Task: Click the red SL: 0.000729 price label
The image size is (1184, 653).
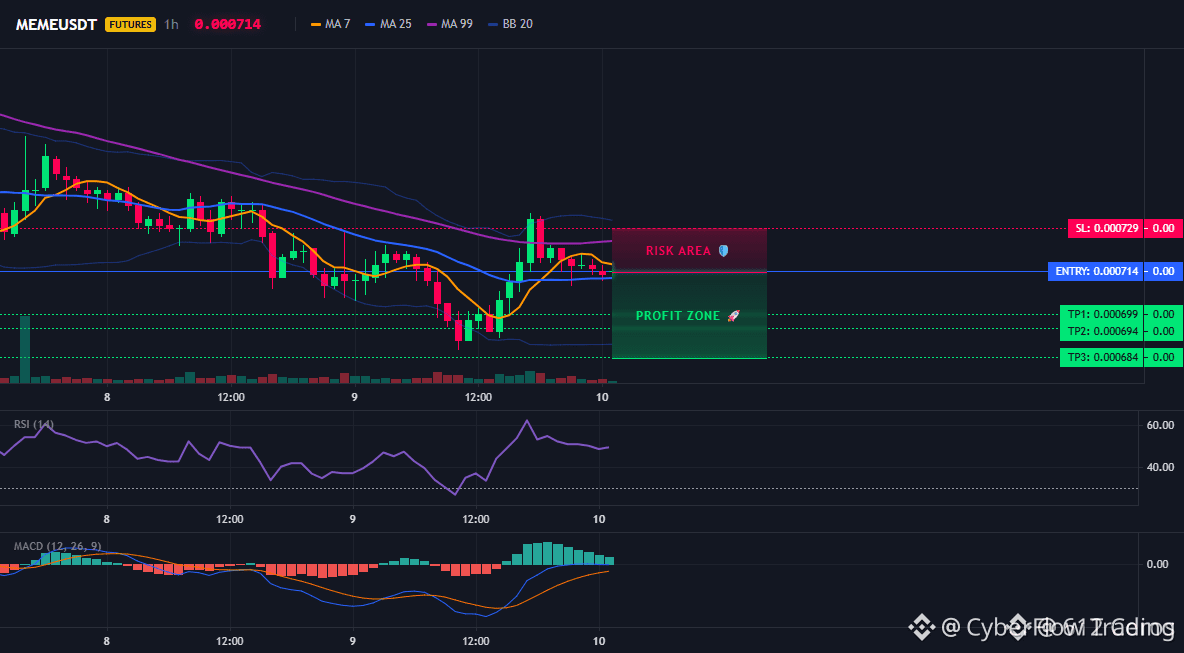Action: coord(1124,228)
